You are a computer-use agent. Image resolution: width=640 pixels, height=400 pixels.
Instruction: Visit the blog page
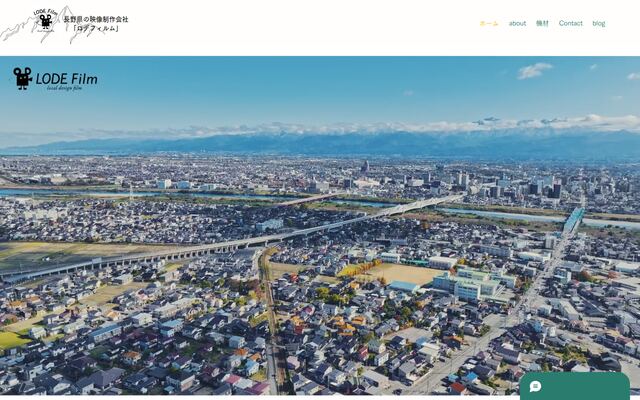pos(599,23)
